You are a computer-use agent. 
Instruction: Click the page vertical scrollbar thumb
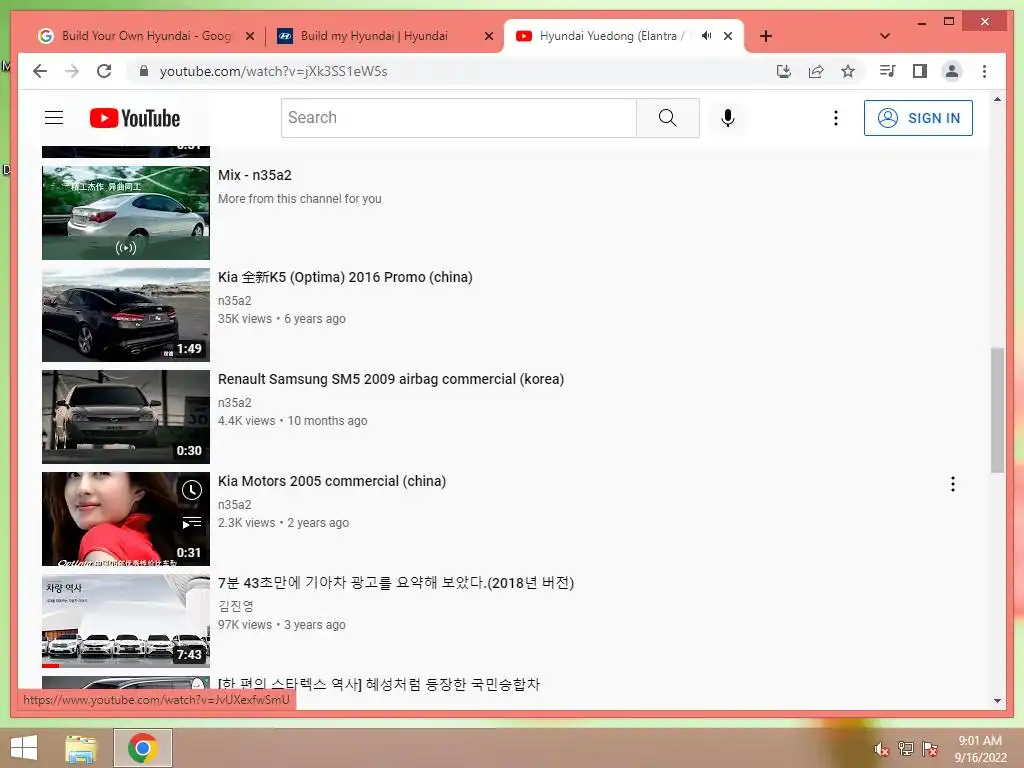[997, 410]
